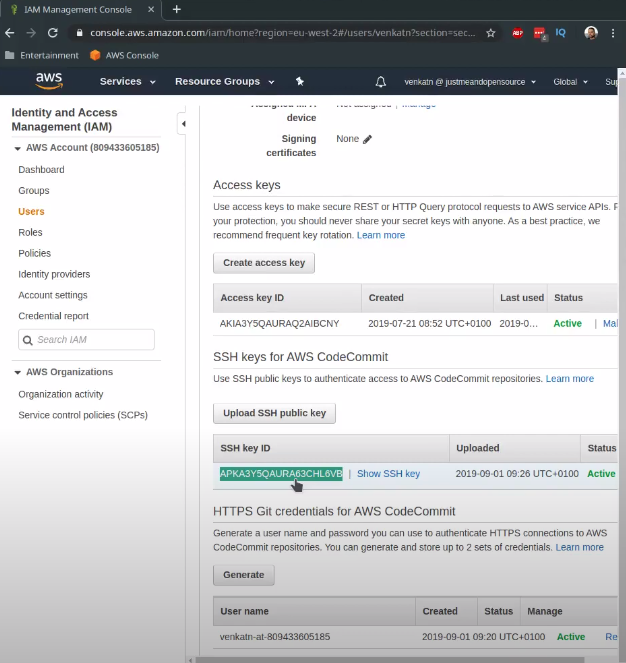
Task: Open Dashboard in IAM sidebar
Action: coord(41,170)
